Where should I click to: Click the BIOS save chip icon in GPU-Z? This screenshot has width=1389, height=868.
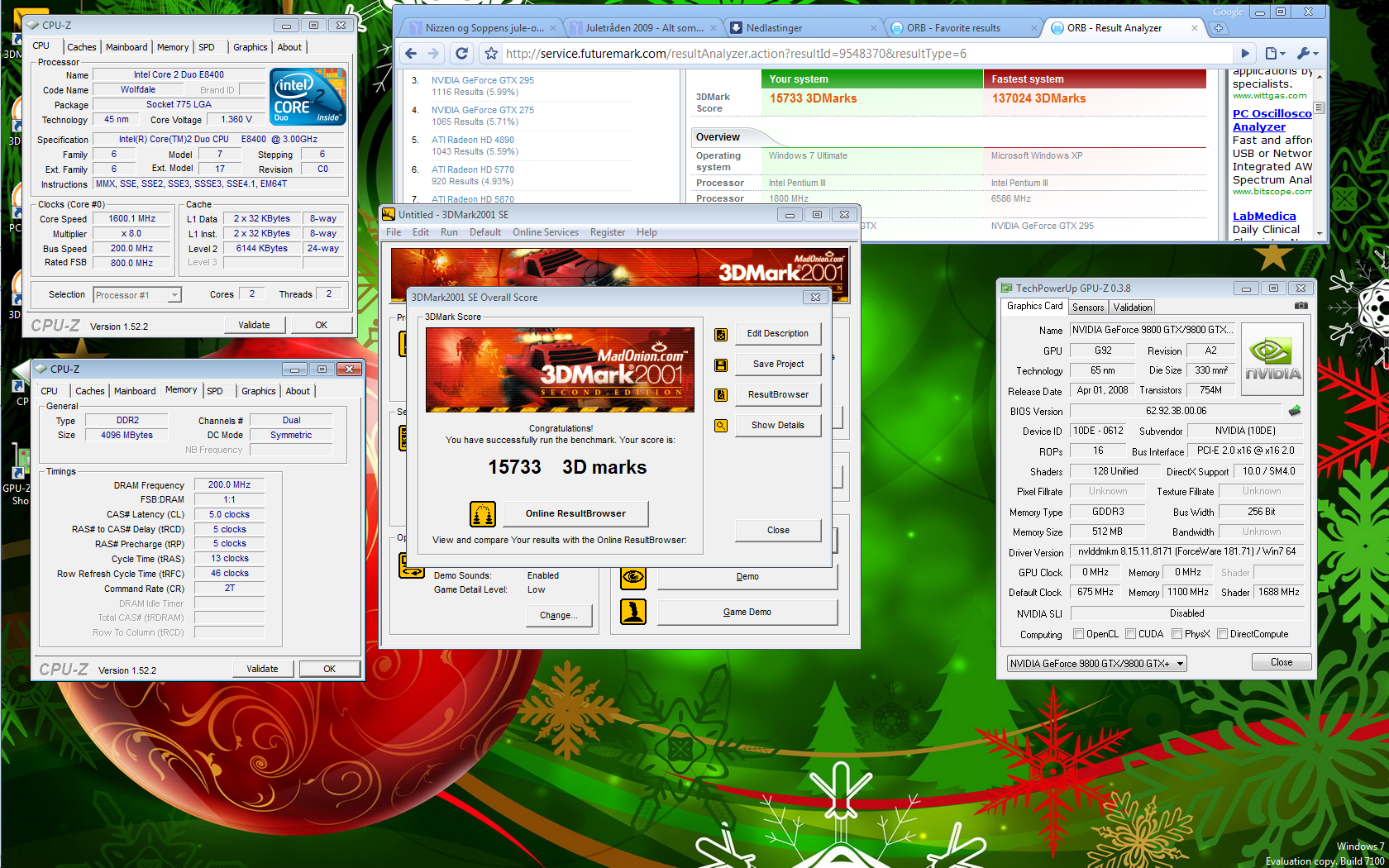point(1295,411)
